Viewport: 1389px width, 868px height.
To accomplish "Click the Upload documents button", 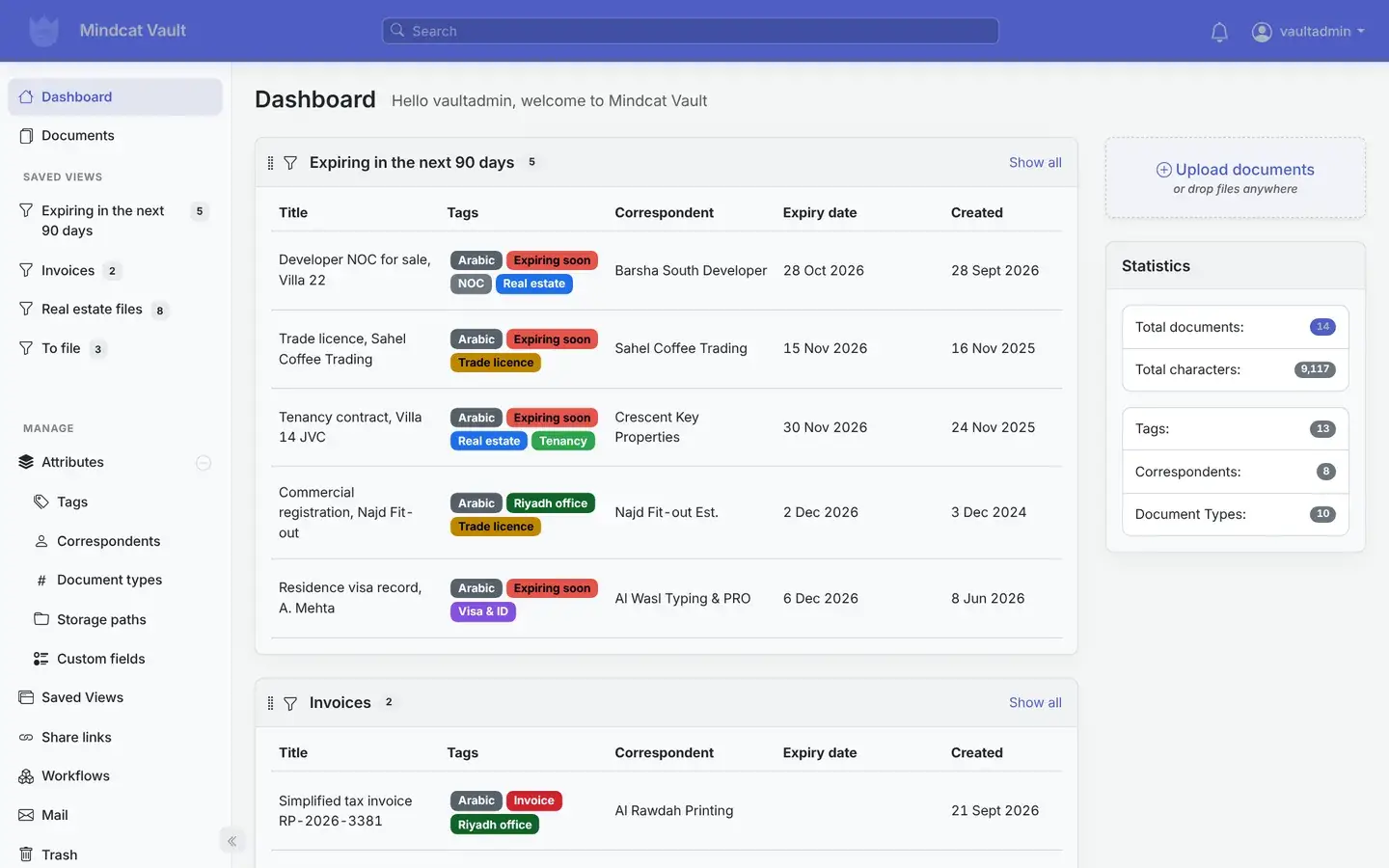I will tap(1236, 177).
